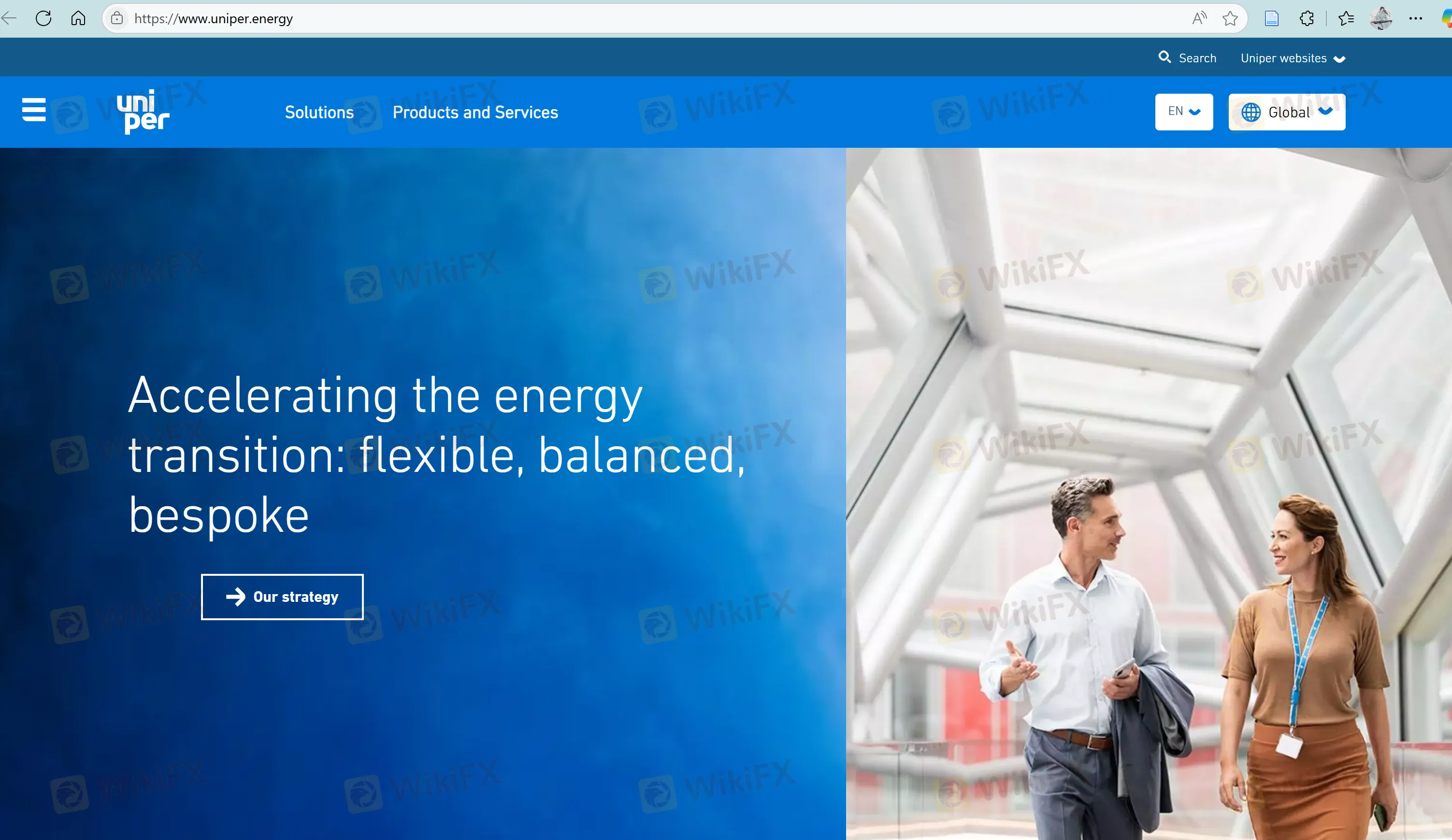This screenshot has height=840, width=1452.
Task: Reload the page
Action: (44, 18)
